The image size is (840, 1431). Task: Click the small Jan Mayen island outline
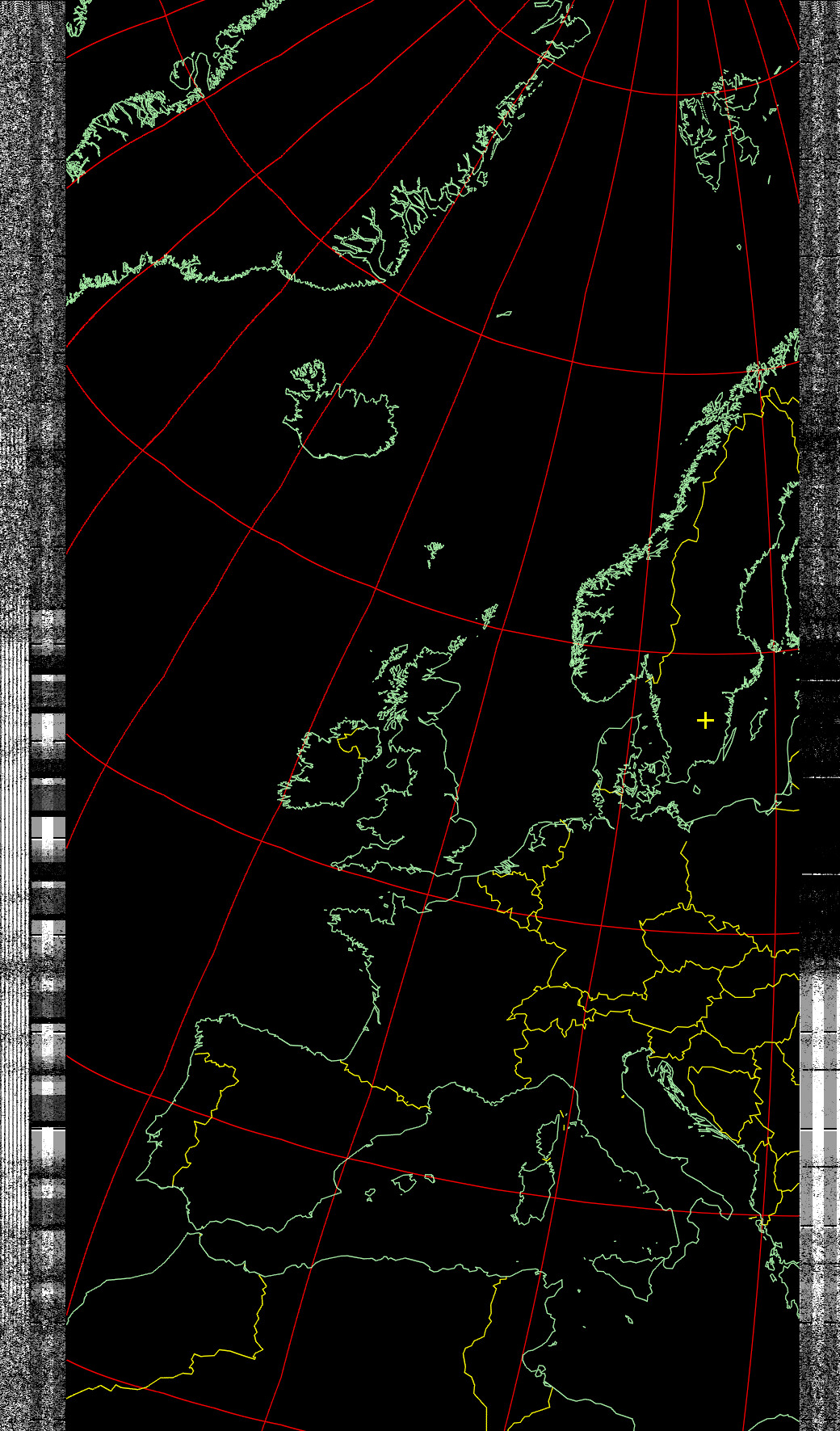(x=504, y=314)
